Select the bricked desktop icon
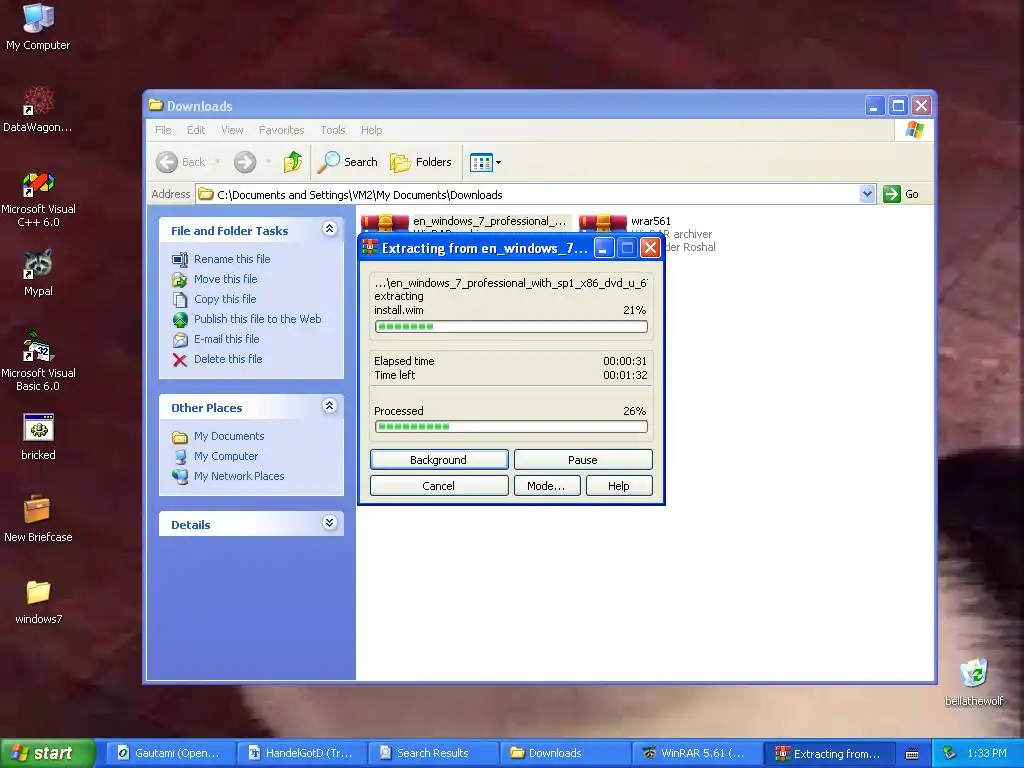This screenshot has width=1024, height=768. click(x=38, y=437)
